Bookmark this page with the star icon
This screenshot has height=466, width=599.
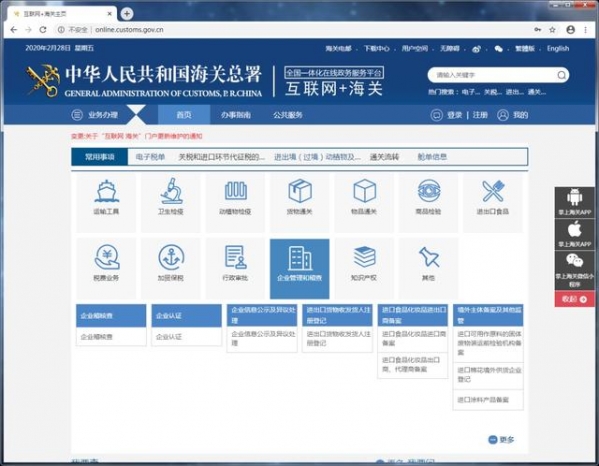pos(552,30)
